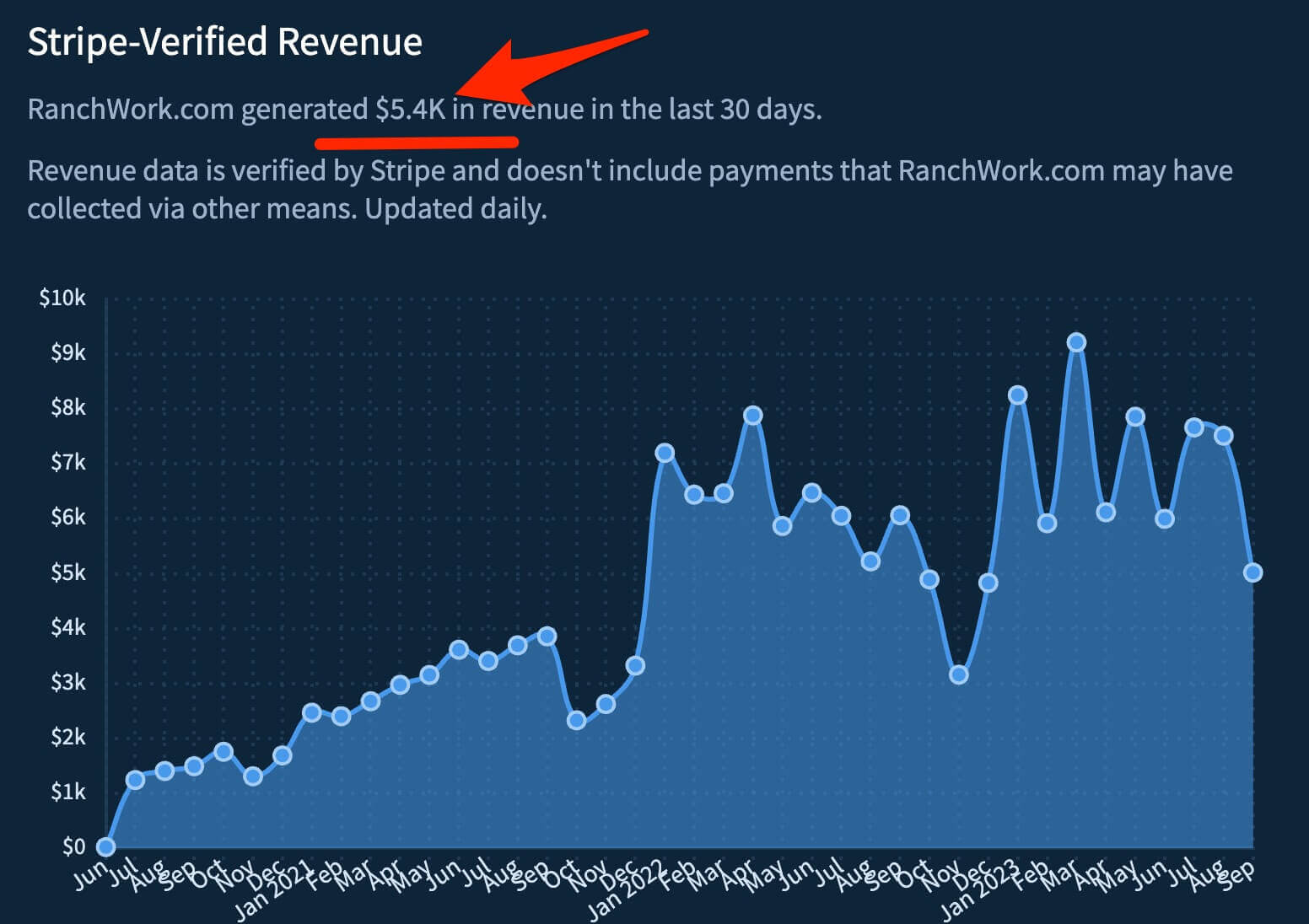Select the January 2022 data point above $7k
This screenshot has height=924, width=1309.
click(x=665, y=453)
